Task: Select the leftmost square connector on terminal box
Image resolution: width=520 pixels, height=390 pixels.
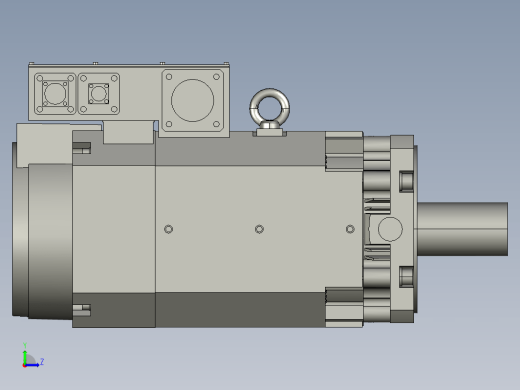Action: click(55, 94)
